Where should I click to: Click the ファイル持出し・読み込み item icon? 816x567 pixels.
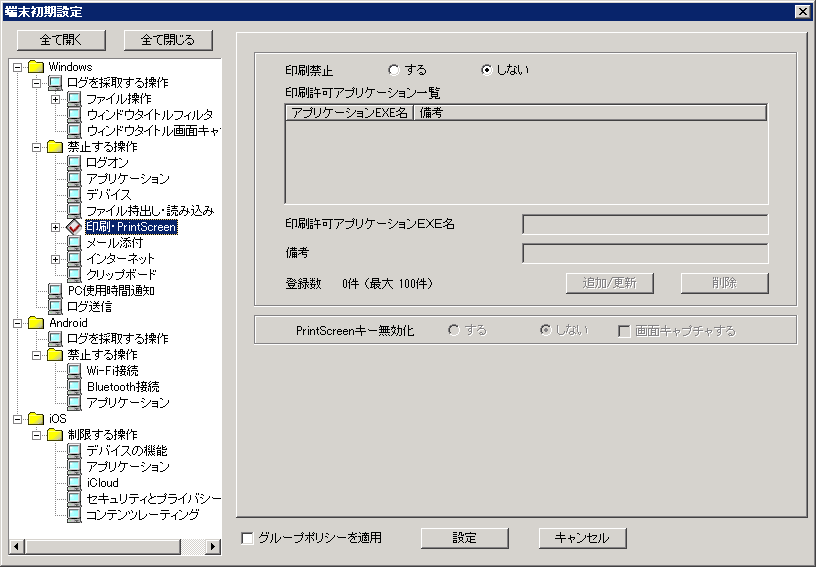74,211
